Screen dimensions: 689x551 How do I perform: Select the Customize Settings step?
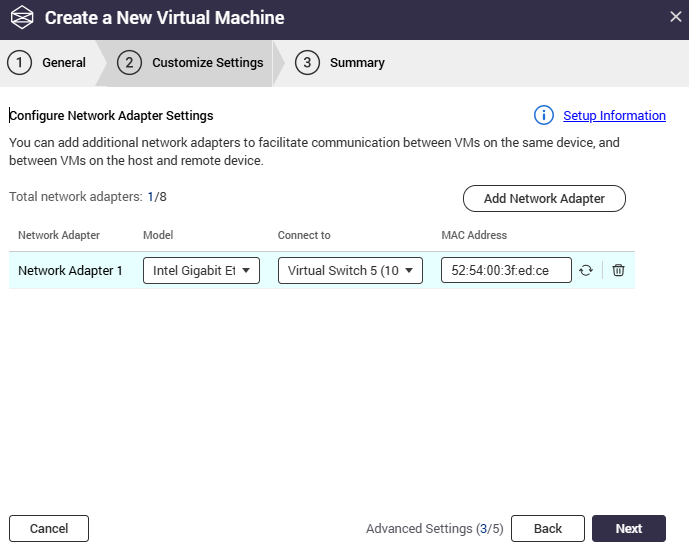(192, 63)
